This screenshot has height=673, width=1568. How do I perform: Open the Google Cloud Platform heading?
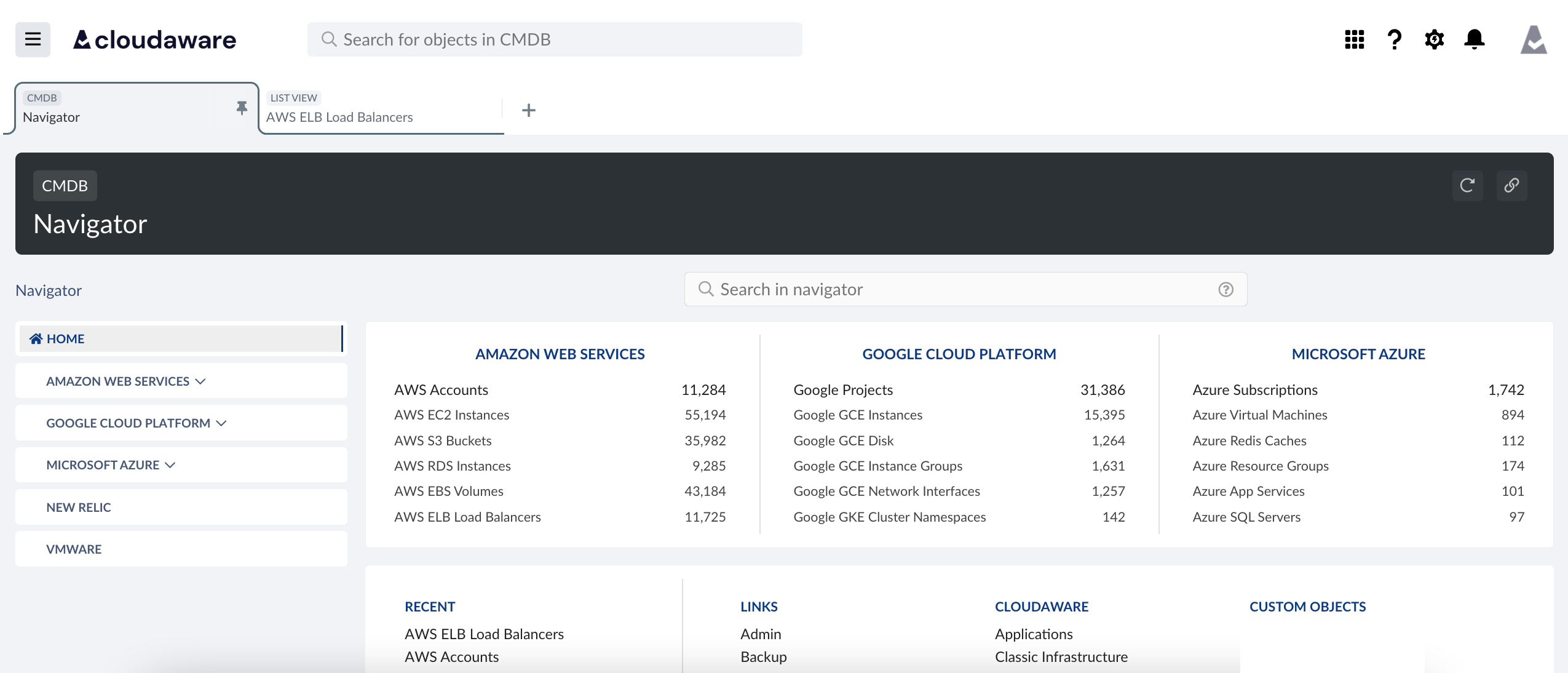click(x=959, y=354)
